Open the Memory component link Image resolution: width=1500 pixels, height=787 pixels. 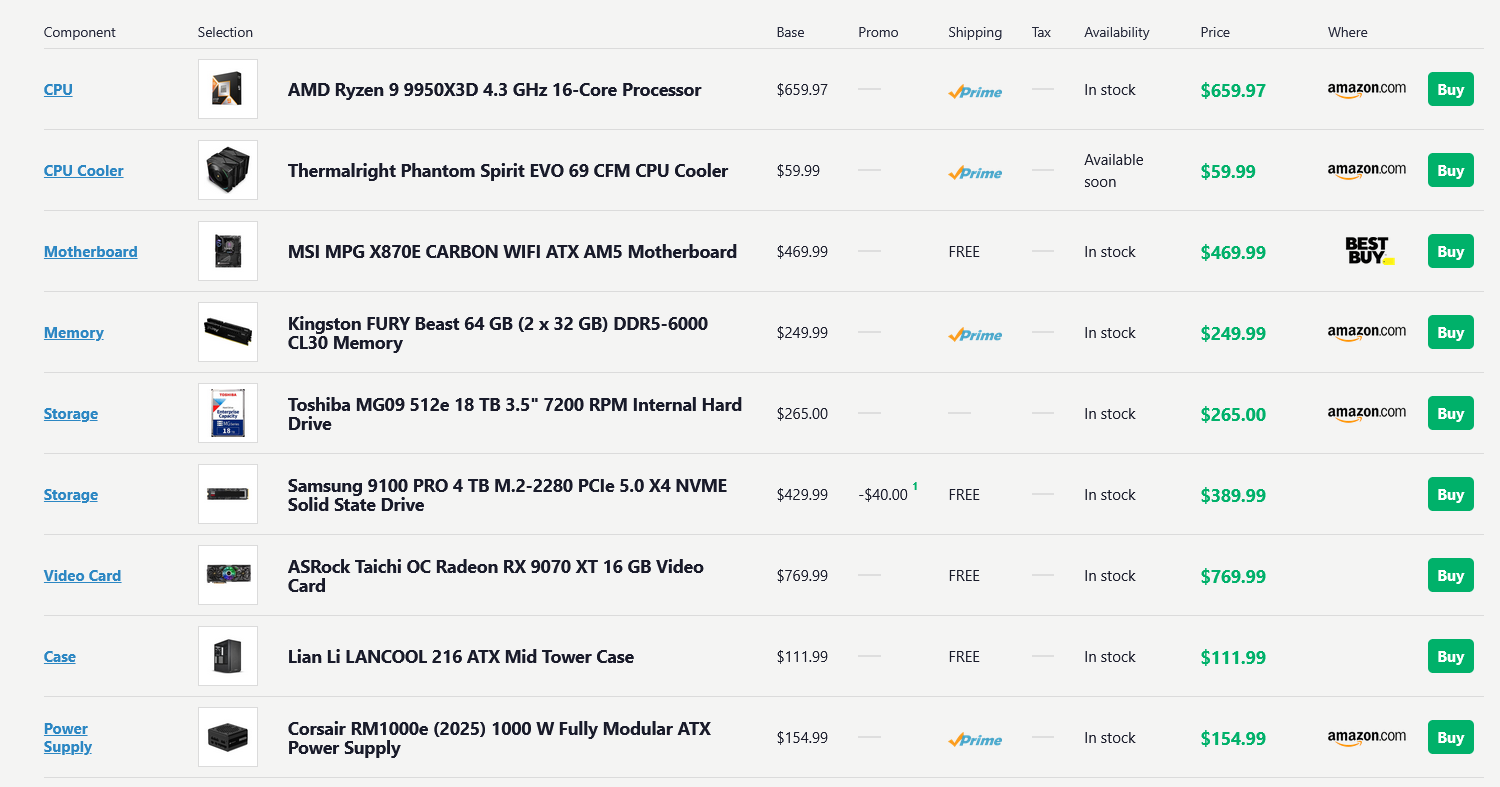(x=74, y=333)
